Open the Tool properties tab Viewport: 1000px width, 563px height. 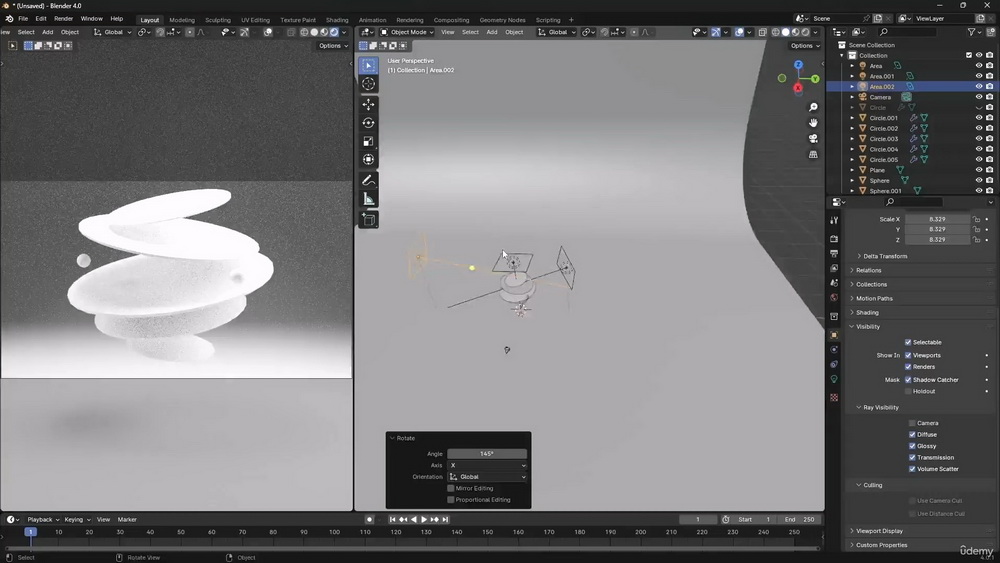click(834, 220)
